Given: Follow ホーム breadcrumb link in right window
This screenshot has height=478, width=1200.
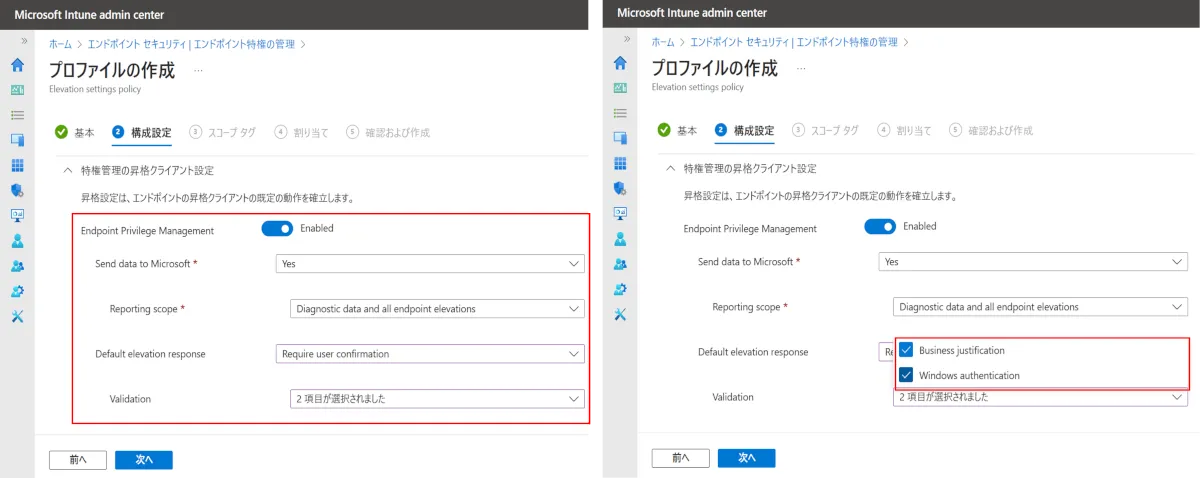Looking at the screenshot, I should click(x=663, y=42).
